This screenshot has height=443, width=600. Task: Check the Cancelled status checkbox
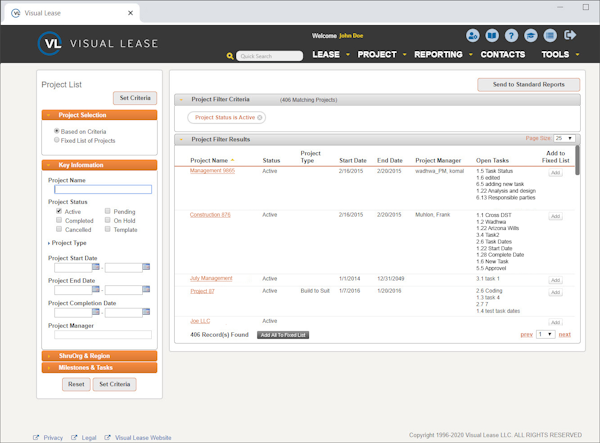tap(59, 229)
